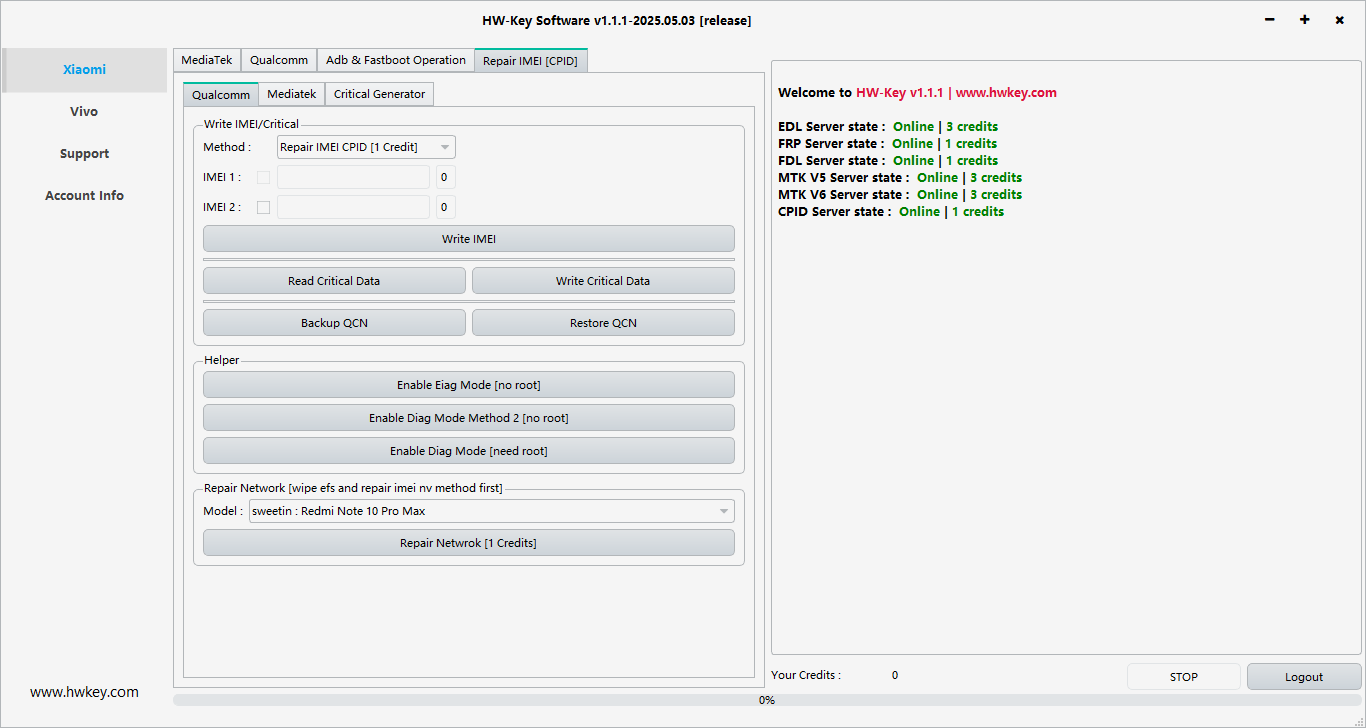The image size is (1366, 728).
Task: Click the STOP button
Action: [x=1184, y=677]
